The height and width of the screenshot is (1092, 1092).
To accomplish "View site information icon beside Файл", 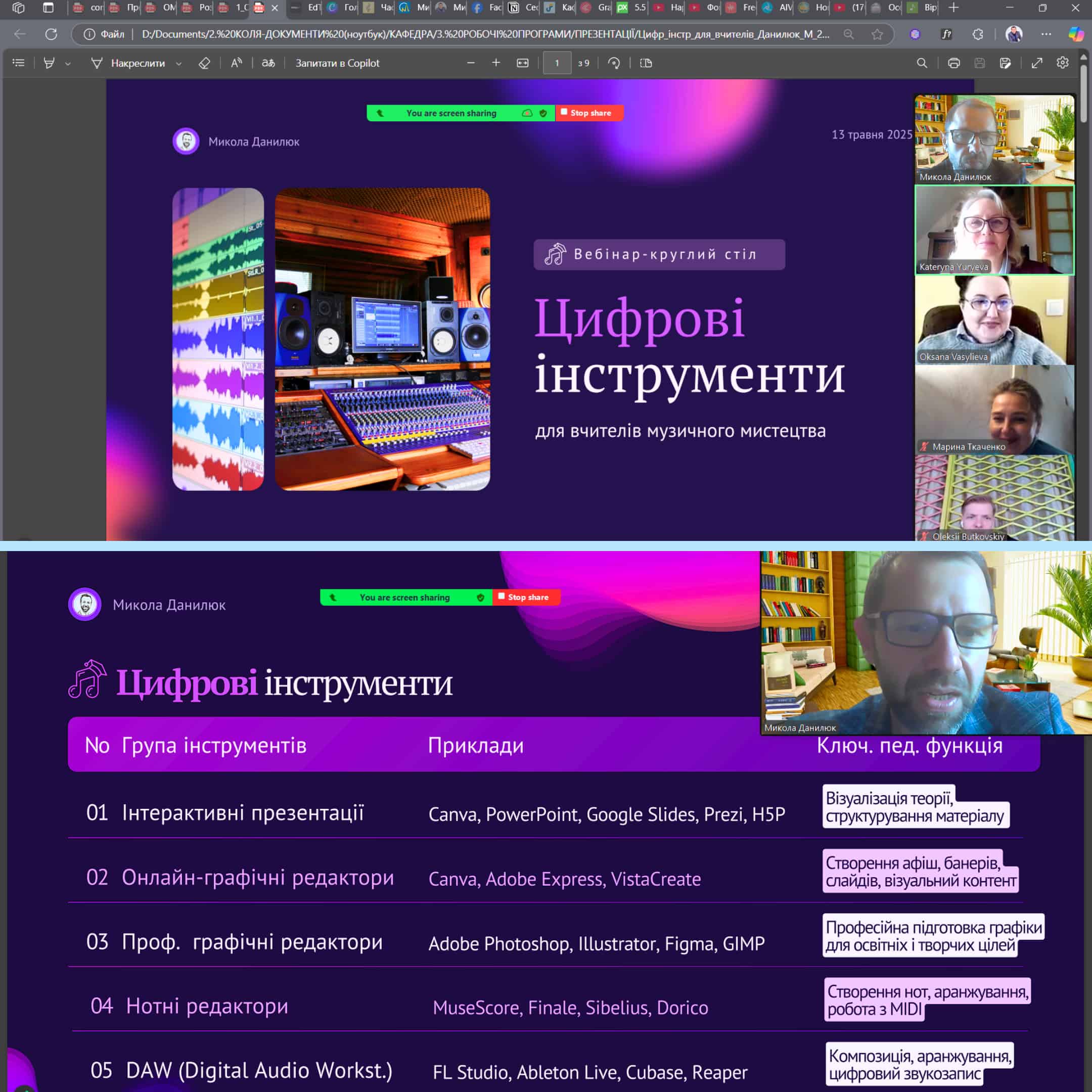I will pyautogui.click(x=89, y=34).
